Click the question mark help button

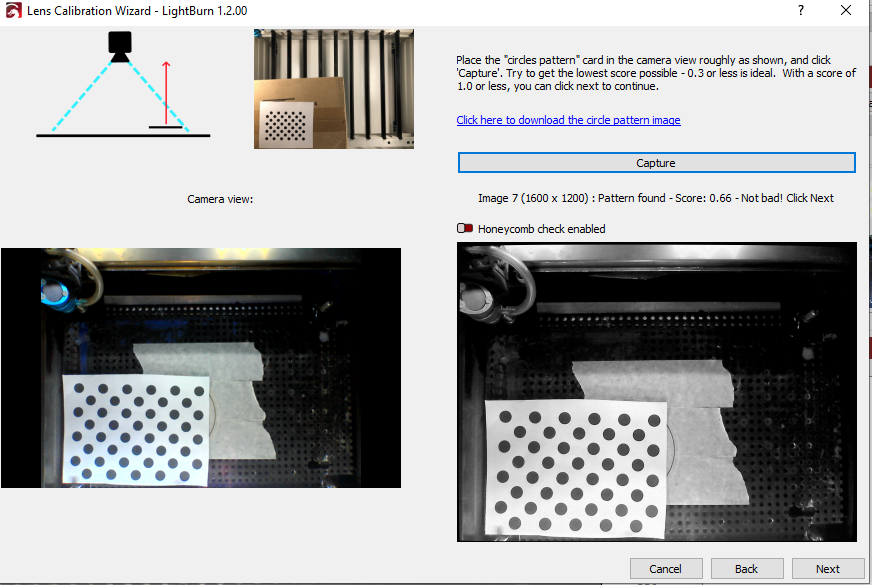pos(801,10)
